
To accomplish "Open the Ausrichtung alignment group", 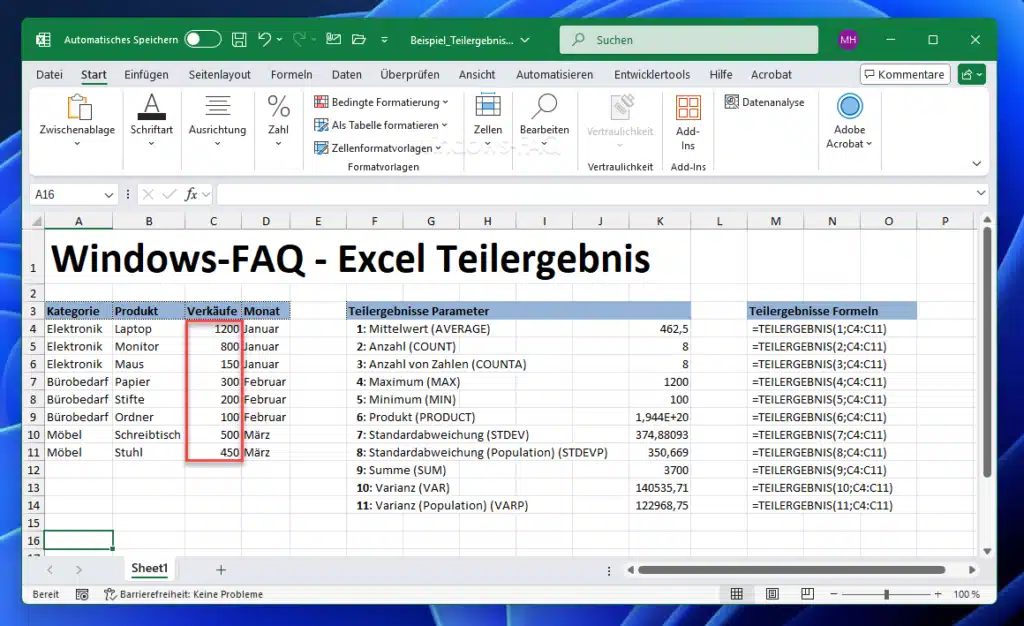I will click(217, 118).
